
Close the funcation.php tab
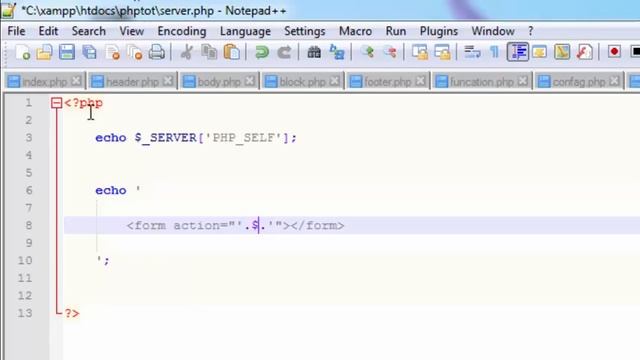coord(522,81)
